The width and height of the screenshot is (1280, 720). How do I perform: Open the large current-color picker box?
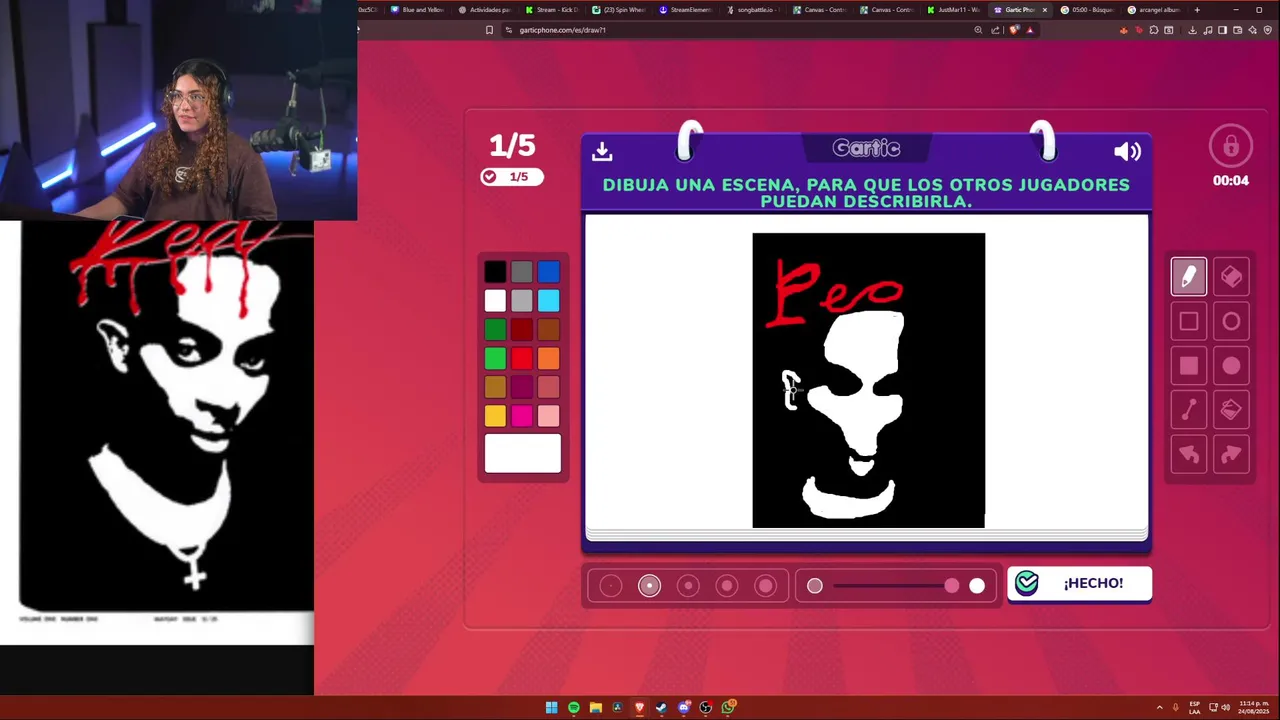[x=523, y=453]
